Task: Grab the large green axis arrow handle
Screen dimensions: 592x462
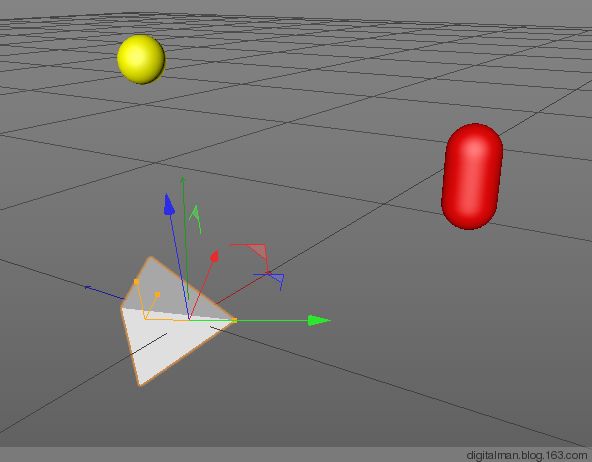Action: [x=319, y=321]
